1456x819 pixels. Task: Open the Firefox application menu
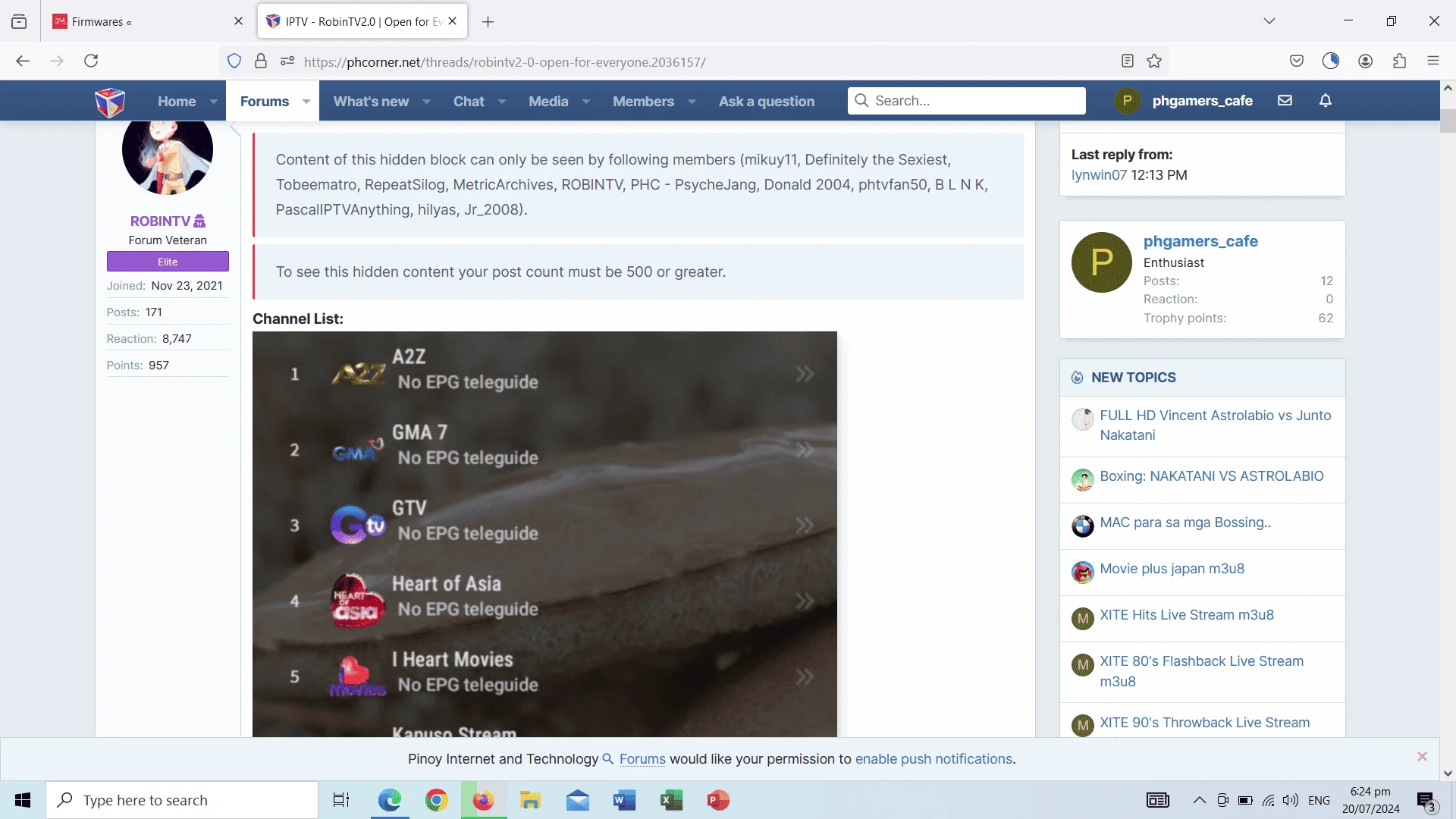coord(1433,61)
